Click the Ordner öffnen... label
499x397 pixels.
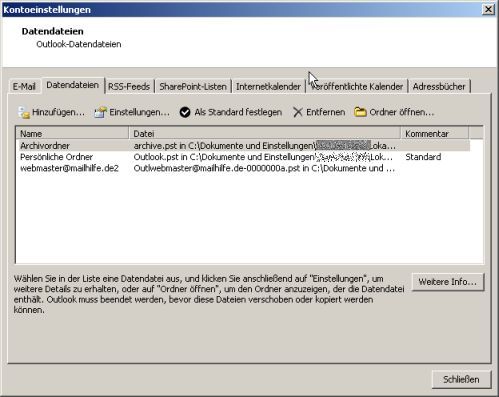pos(402,112)
